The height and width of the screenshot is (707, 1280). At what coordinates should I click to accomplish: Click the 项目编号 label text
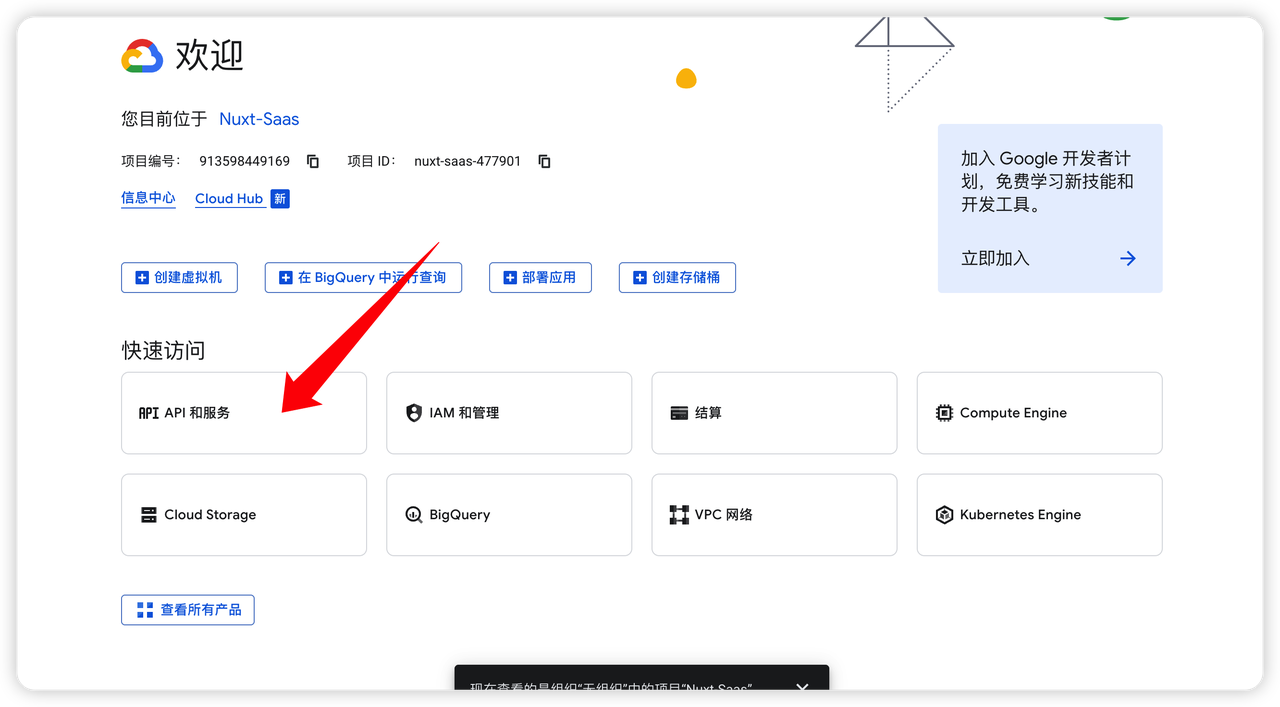[x=151, y=161]
